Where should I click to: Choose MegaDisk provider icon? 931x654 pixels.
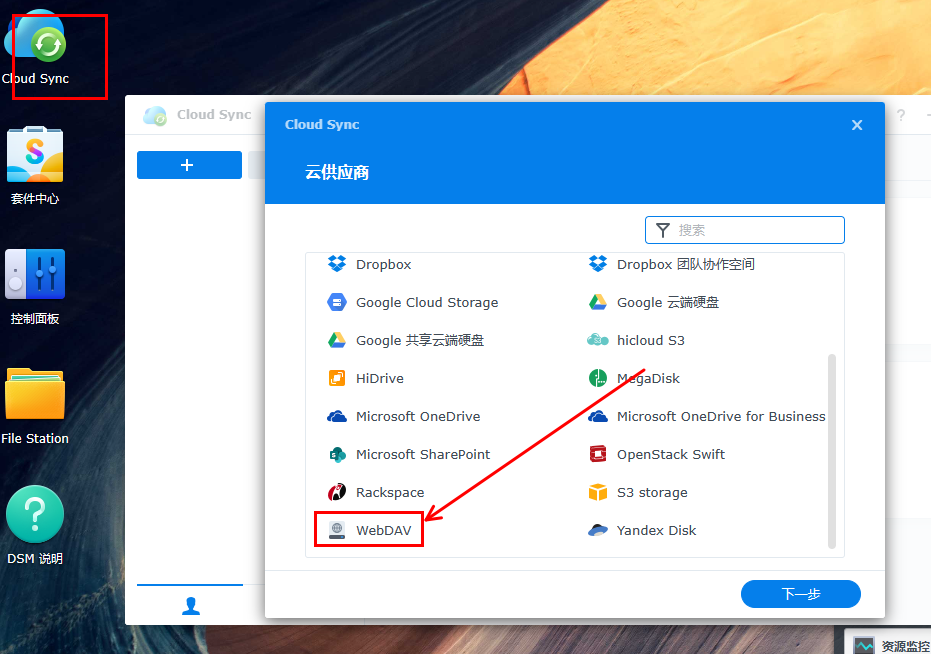[598, 378]
